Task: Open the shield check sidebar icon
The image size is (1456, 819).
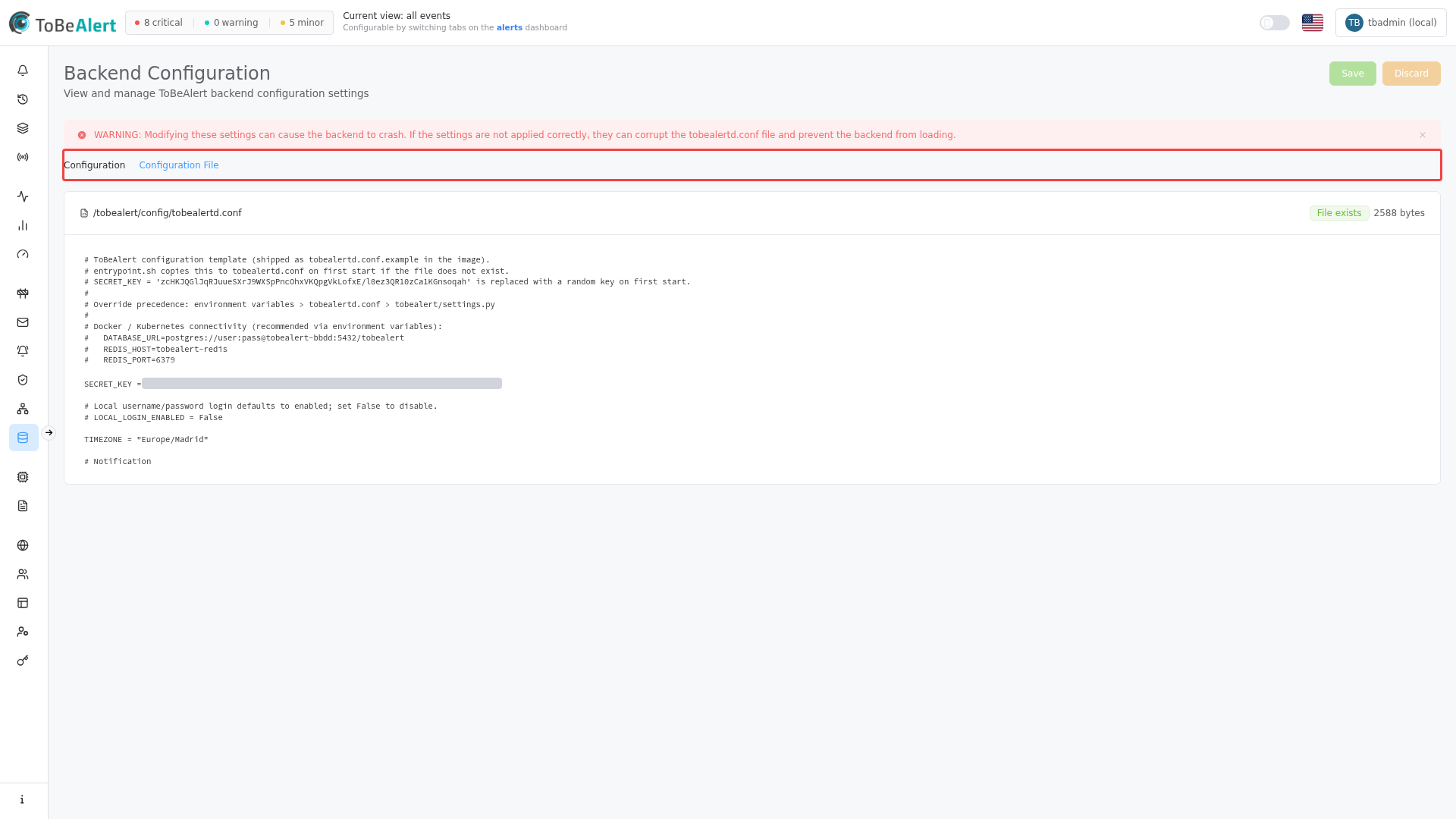Action: (23, 380)
